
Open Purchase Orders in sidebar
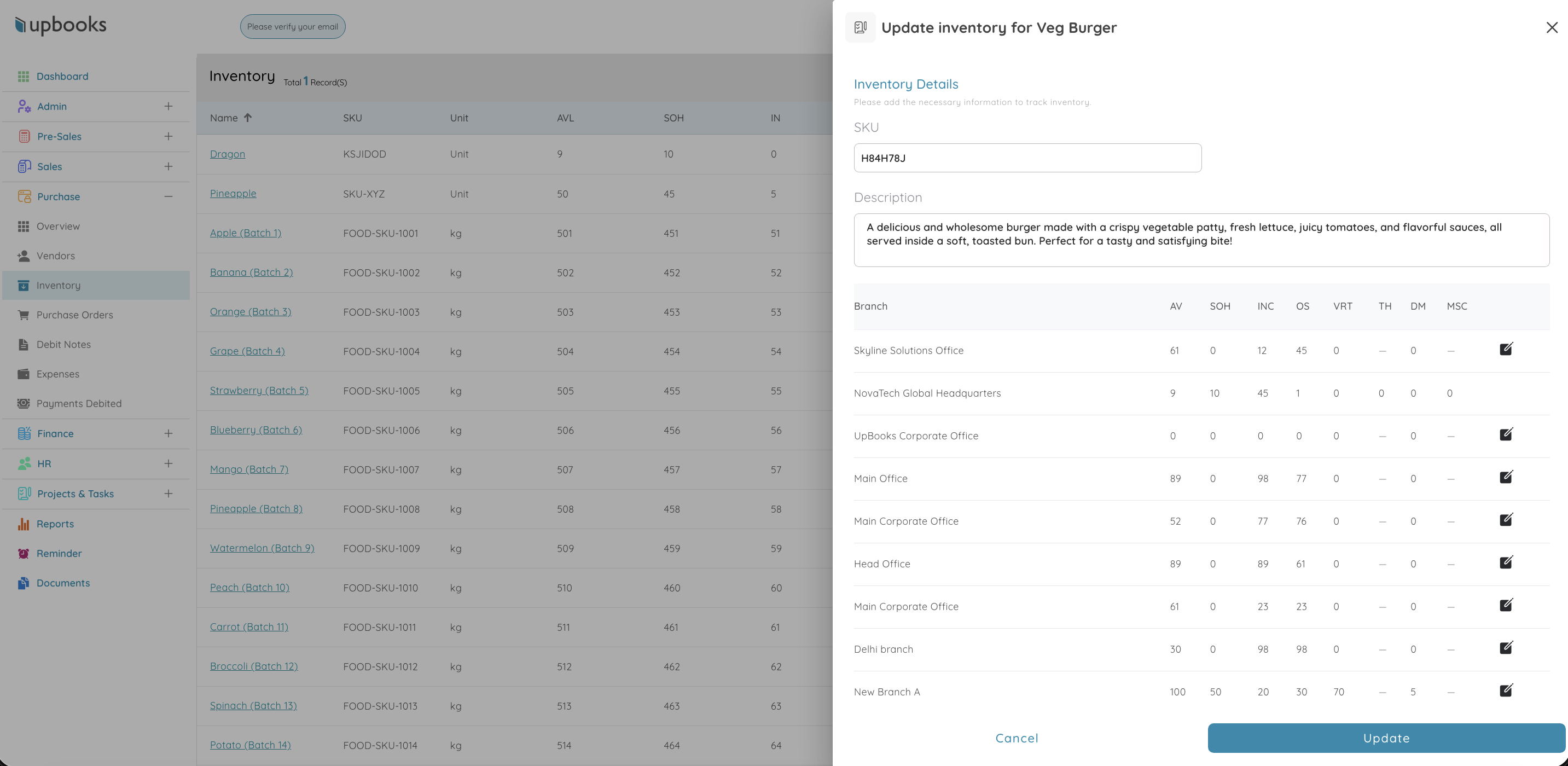pyautogui.click(x=74, y=315)
